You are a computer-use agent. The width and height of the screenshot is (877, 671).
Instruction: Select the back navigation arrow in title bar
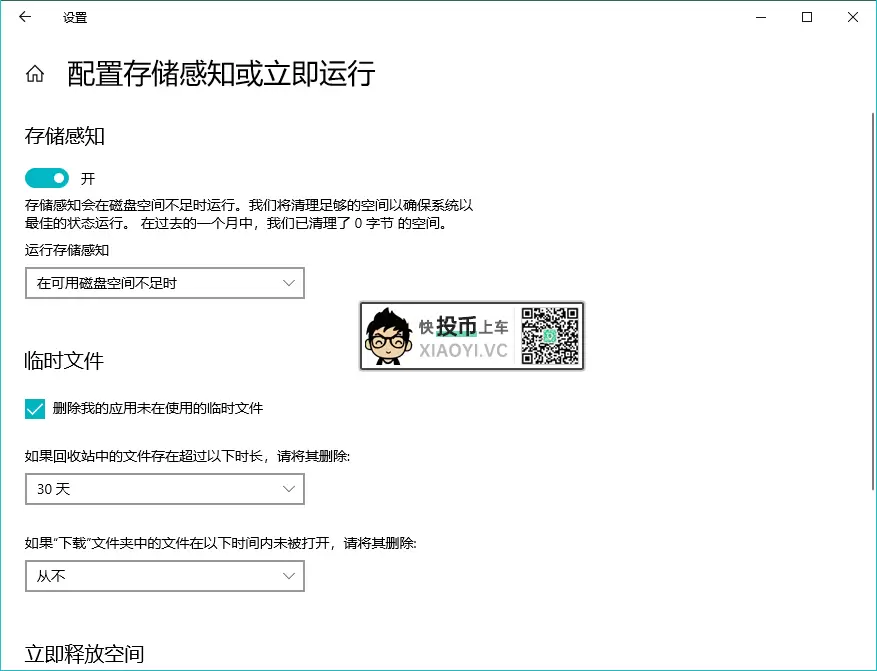[24, 17]
